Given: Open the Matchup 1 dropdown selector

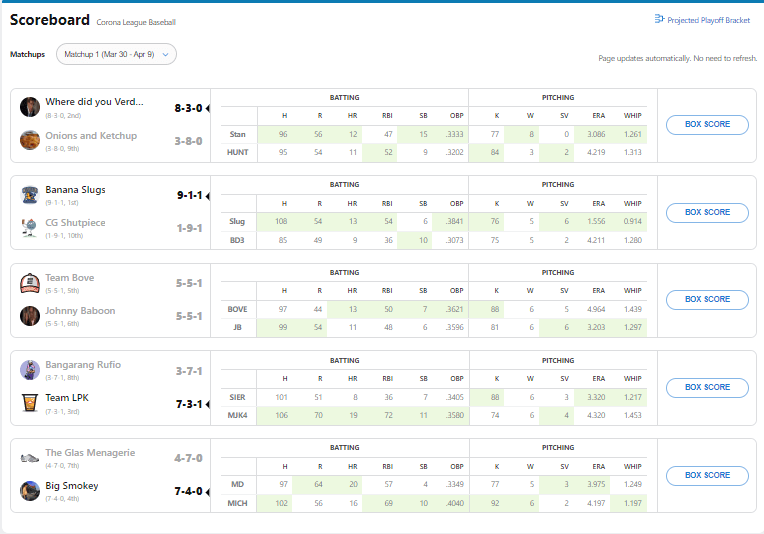Looking at the screenshot, I should [x=116, y=54].
